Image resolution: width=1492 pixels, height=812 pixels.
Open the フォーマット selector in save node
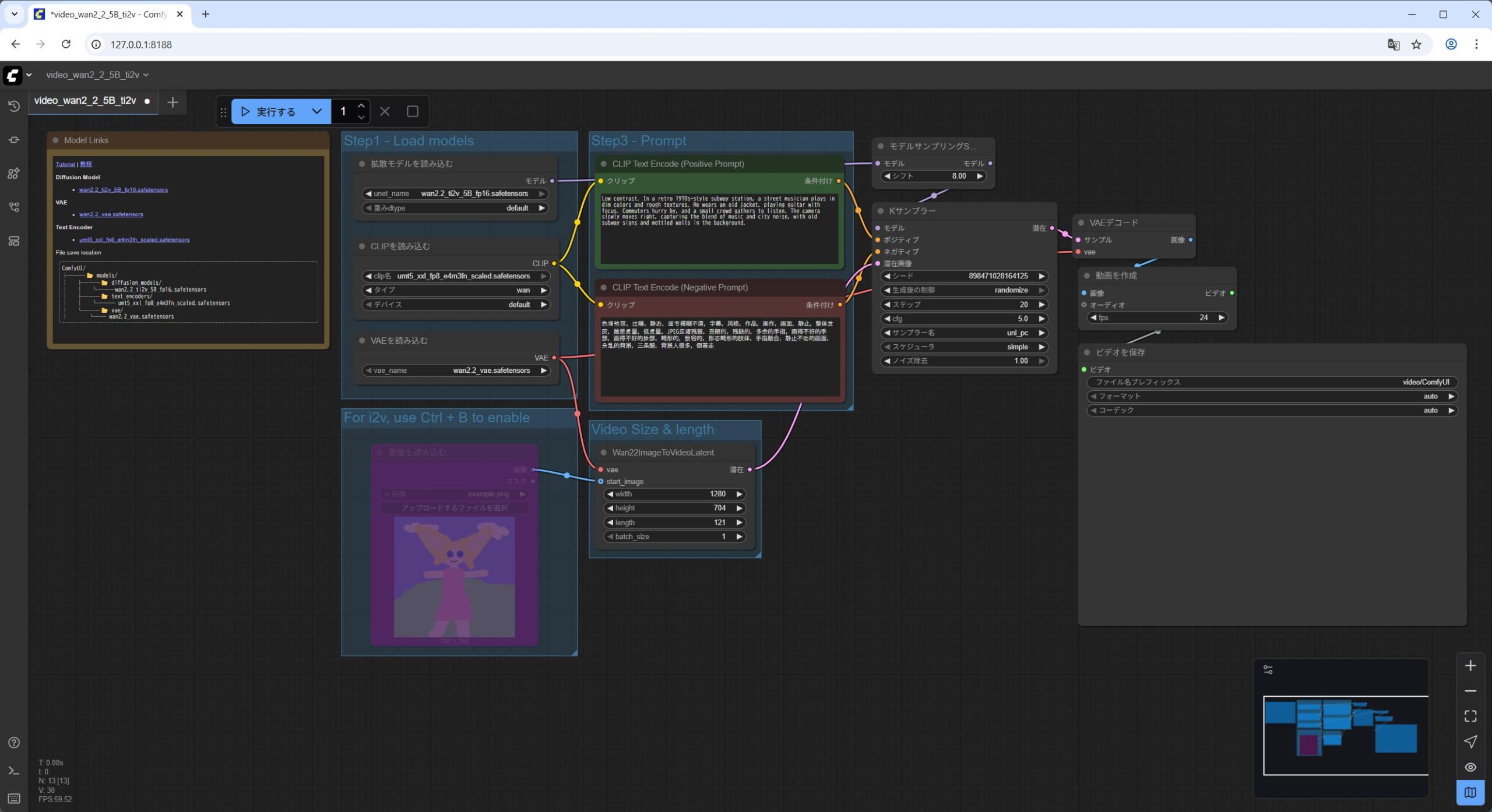1273,397
